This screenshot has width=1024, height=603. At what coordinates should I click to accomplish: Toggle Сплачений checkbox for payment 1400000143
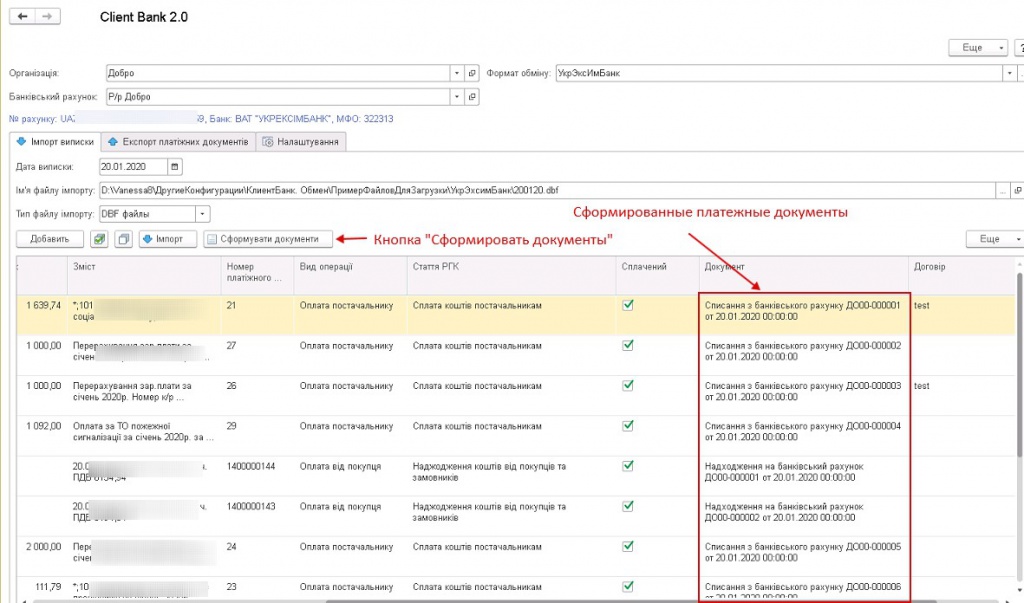pyautogui.click(x=628, y=506)
